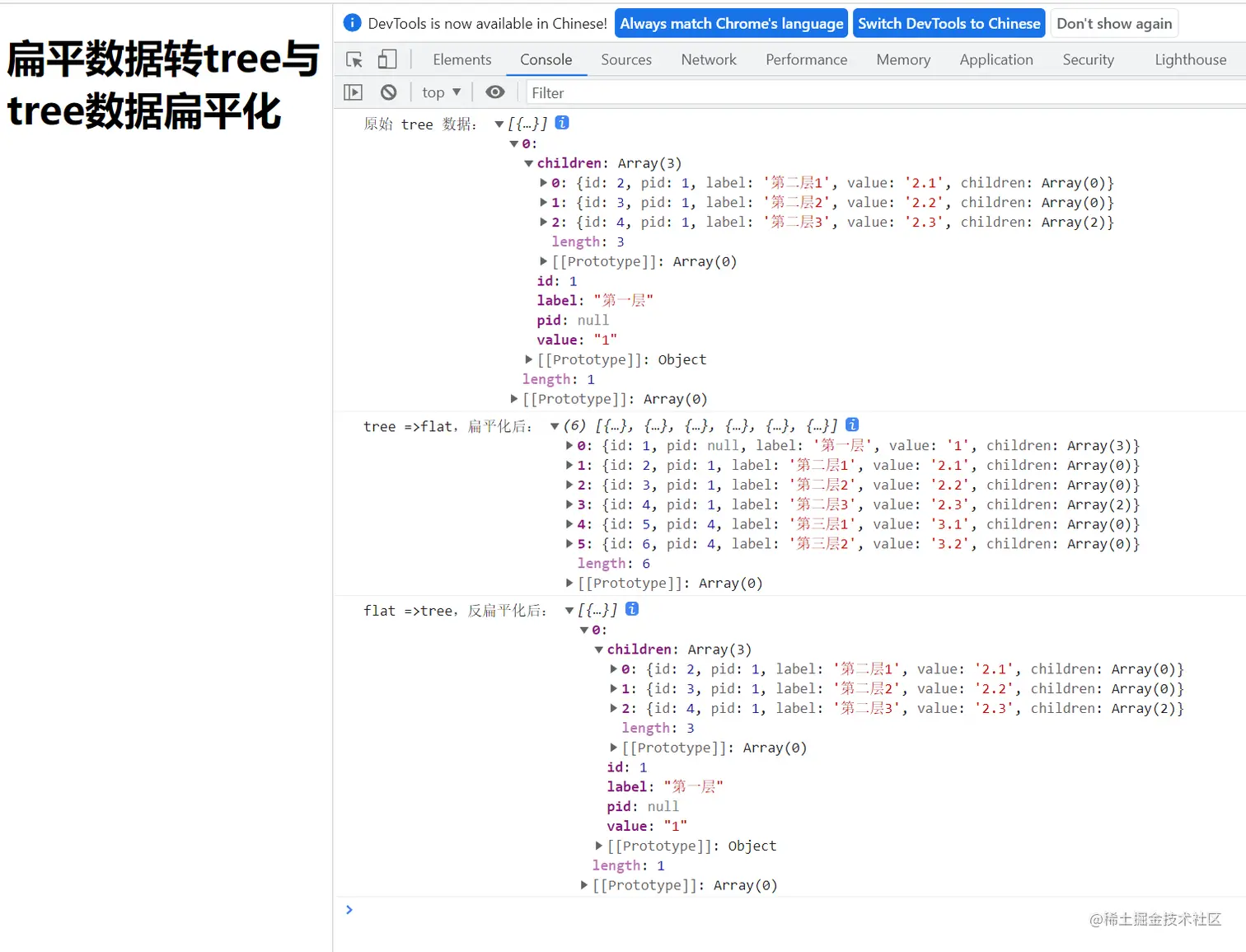Expand 第二层1 item in 原始 tree children

point(544,182)
